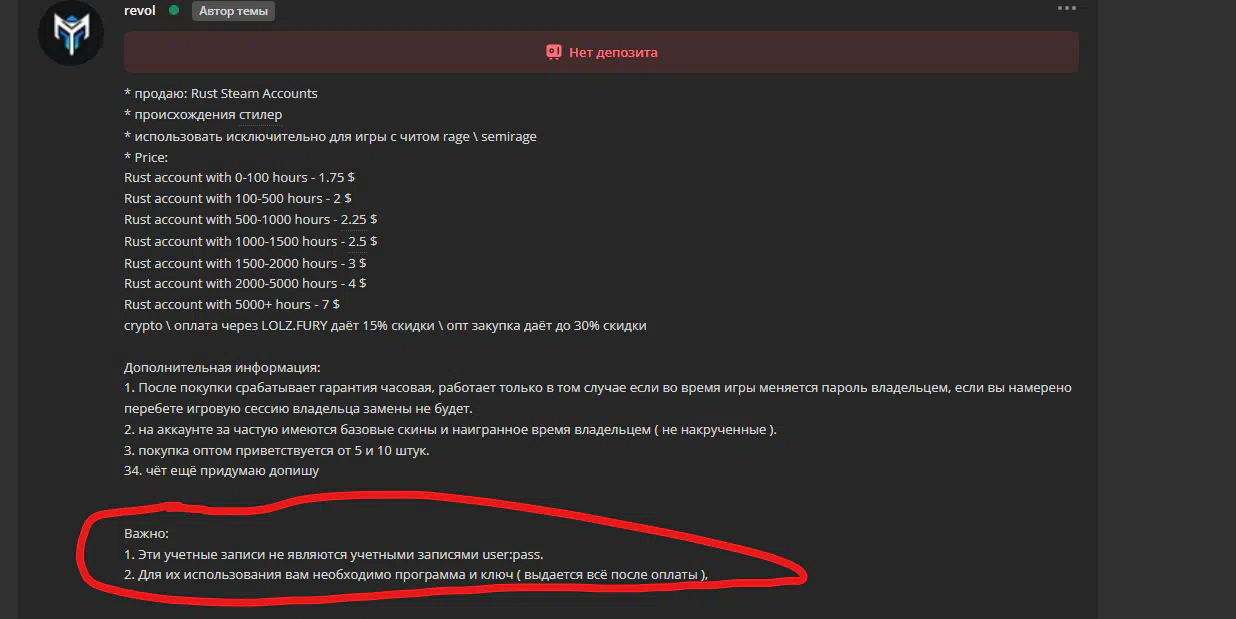
Task: Select the 2000-5000 hours price line
Action: tap(246, 283)
